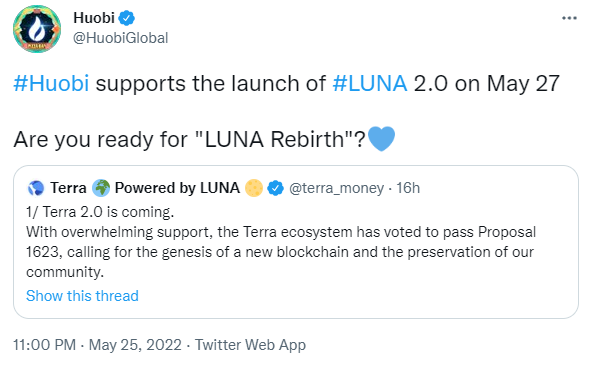Screen dimensions: 596x370
Task: Click the 11:00 PM · May 25, 2022 timestamp
Action: (97, 345)
